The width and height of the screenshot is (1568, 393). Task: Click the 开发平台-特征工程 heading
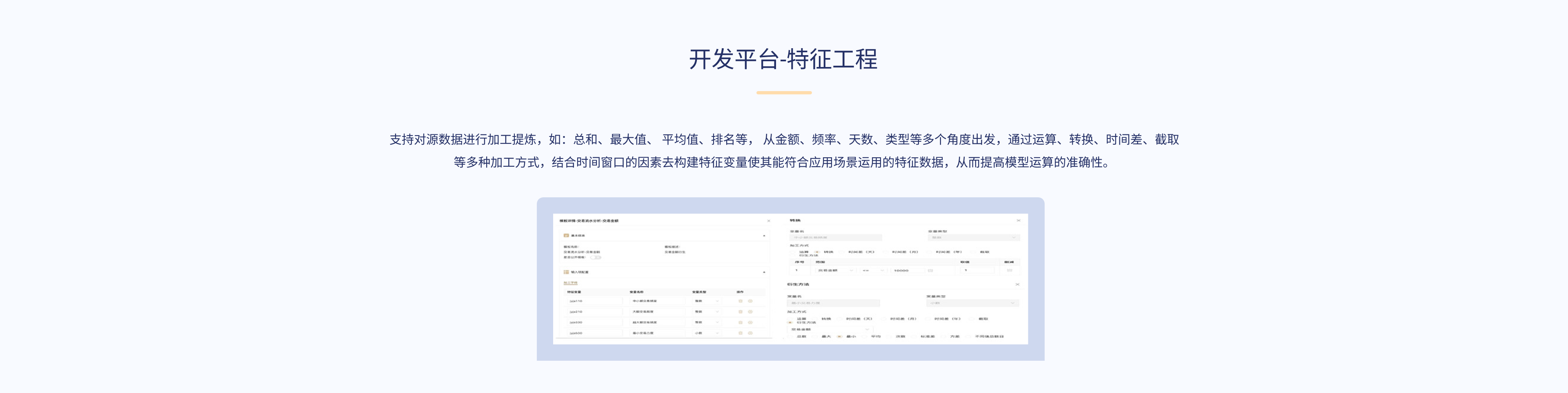click(783, 59)
